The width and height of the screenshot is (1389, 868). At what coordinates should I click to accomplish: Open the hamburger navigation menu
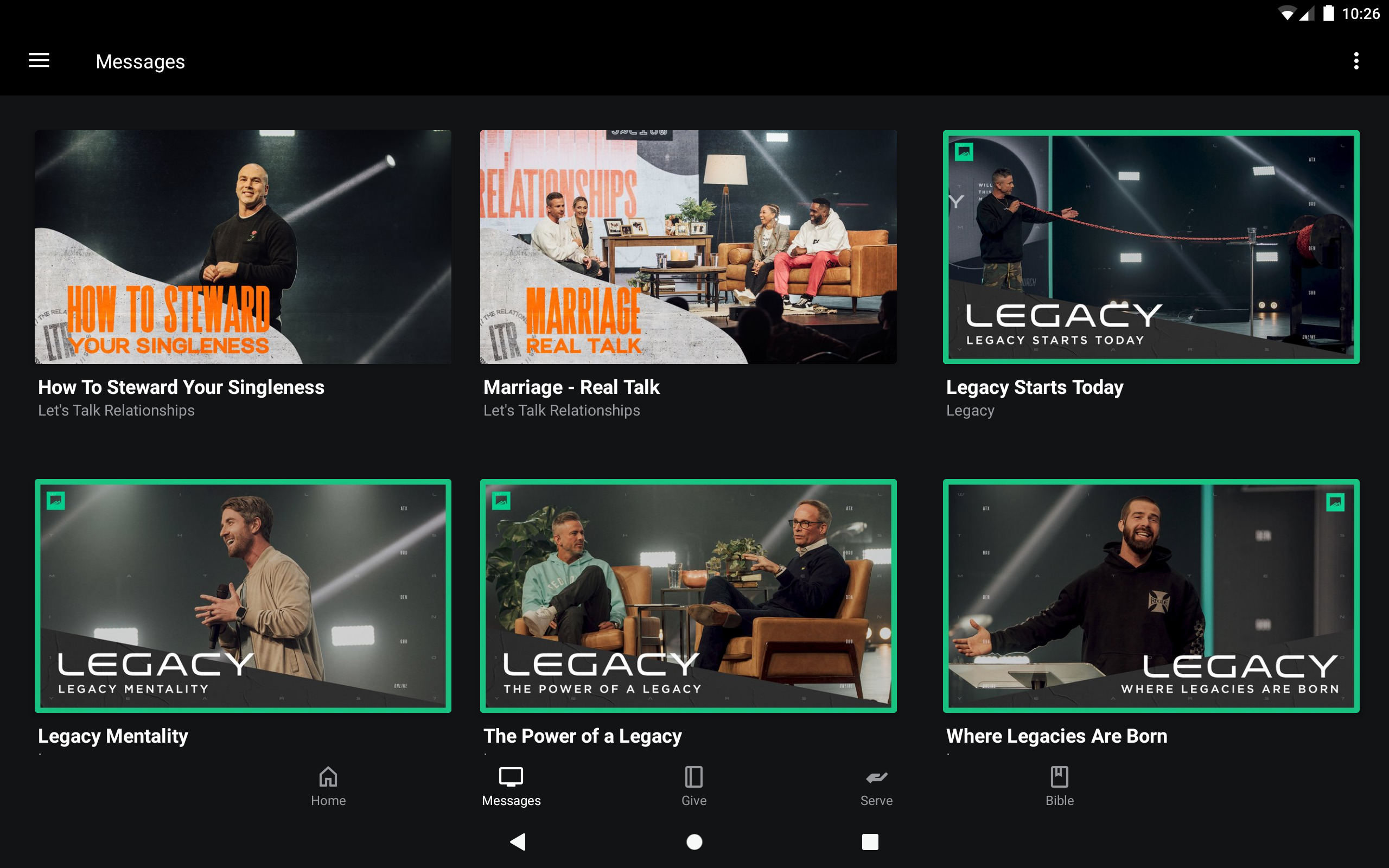(x=39, y=61)
